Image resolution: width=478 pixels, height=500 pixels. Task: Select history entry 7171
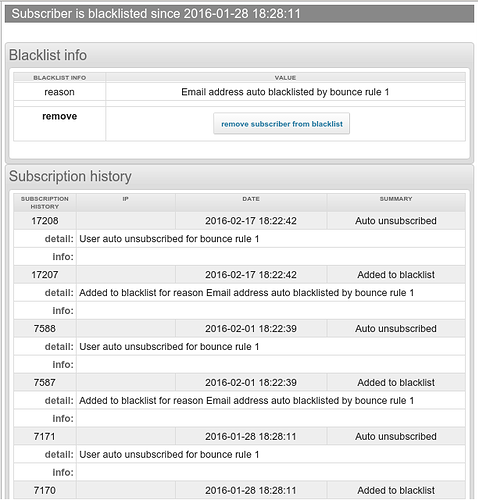coord(45,437)
